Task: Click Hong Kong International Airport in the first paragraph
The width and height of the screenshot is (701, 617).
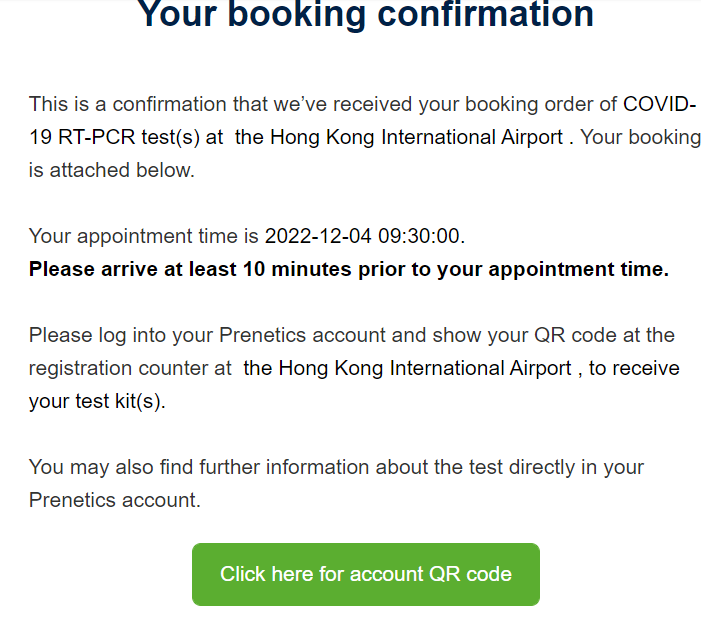Action: point(400,137)
